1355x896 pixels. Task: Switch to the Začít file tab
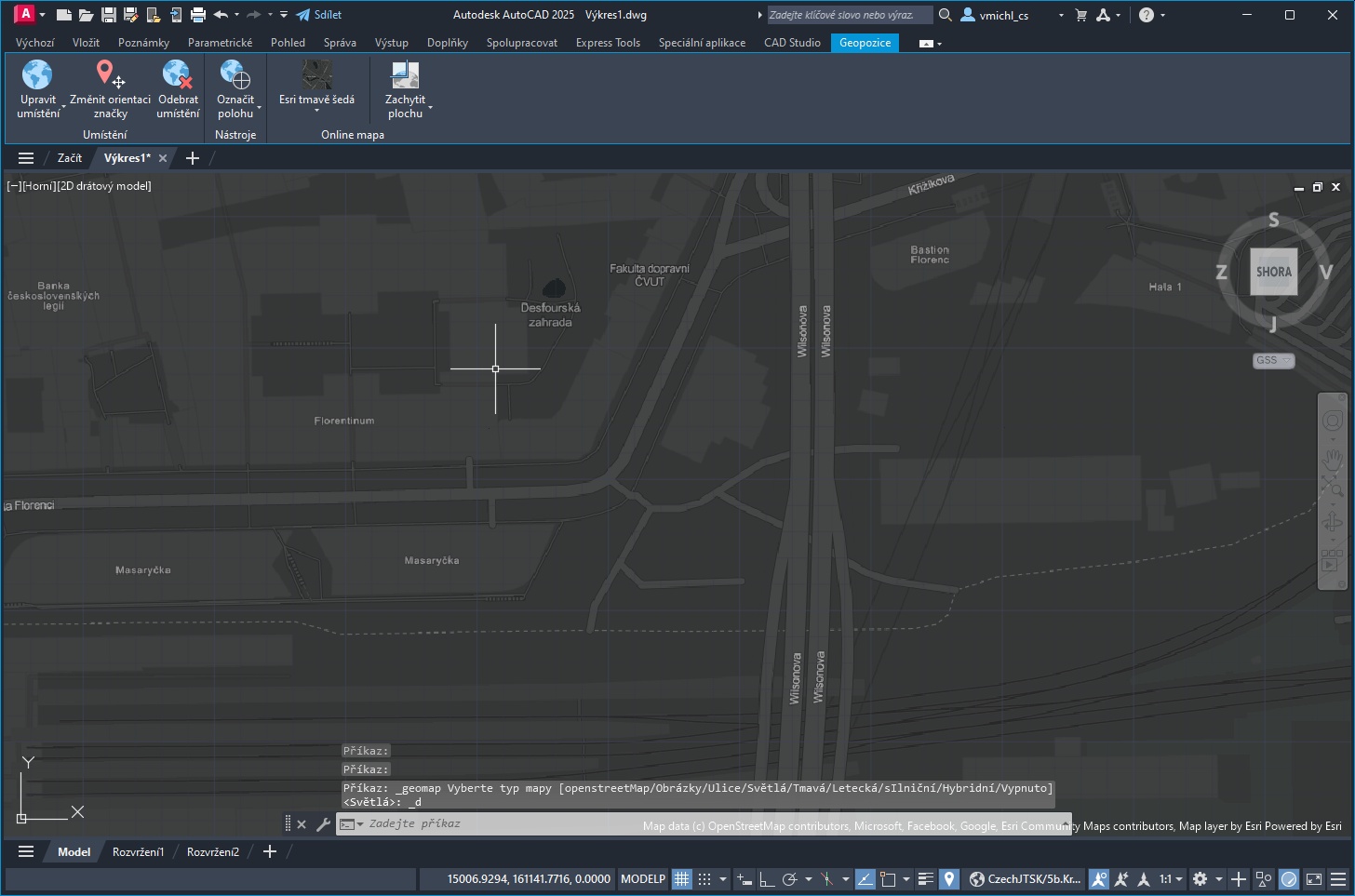(70, 158)
